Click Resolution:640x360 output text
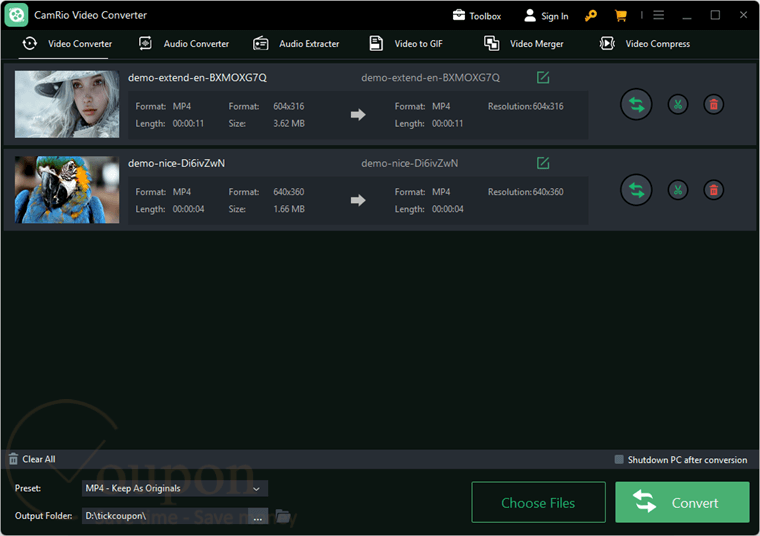Image resolution: width=760 pixels, height=536 pixels. (x=525, y=192)
